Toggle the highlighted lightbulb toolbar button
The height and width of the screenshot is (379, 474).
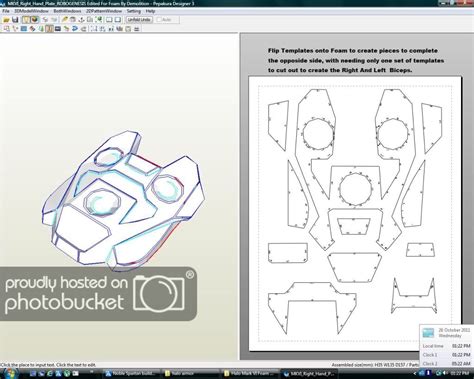26,20
